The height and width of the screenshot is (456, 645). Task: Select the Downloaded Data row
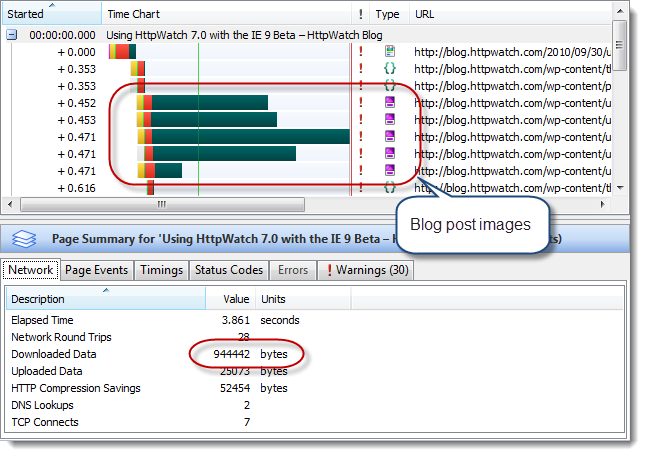[315, 354]
